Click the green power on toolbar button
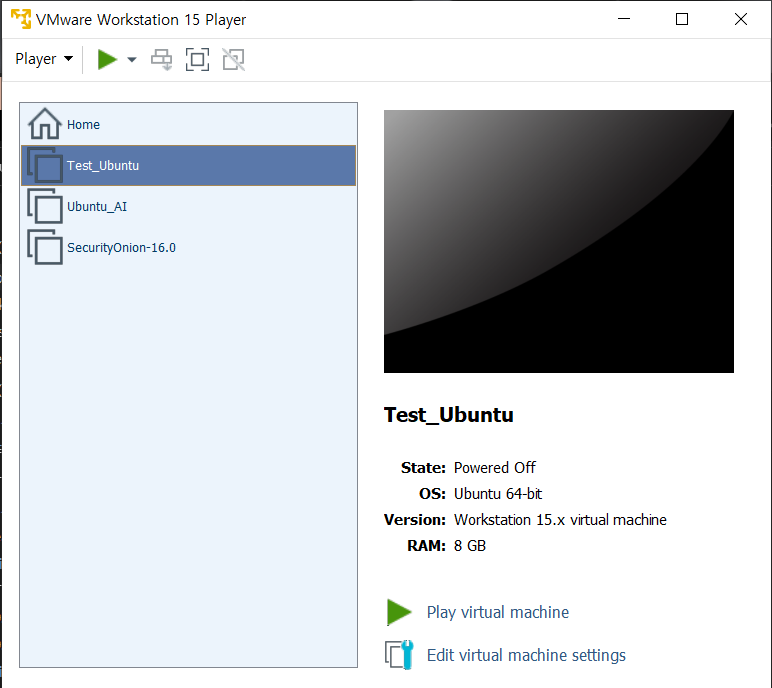This screenshot has width=772, height=688. click(107, 60)
